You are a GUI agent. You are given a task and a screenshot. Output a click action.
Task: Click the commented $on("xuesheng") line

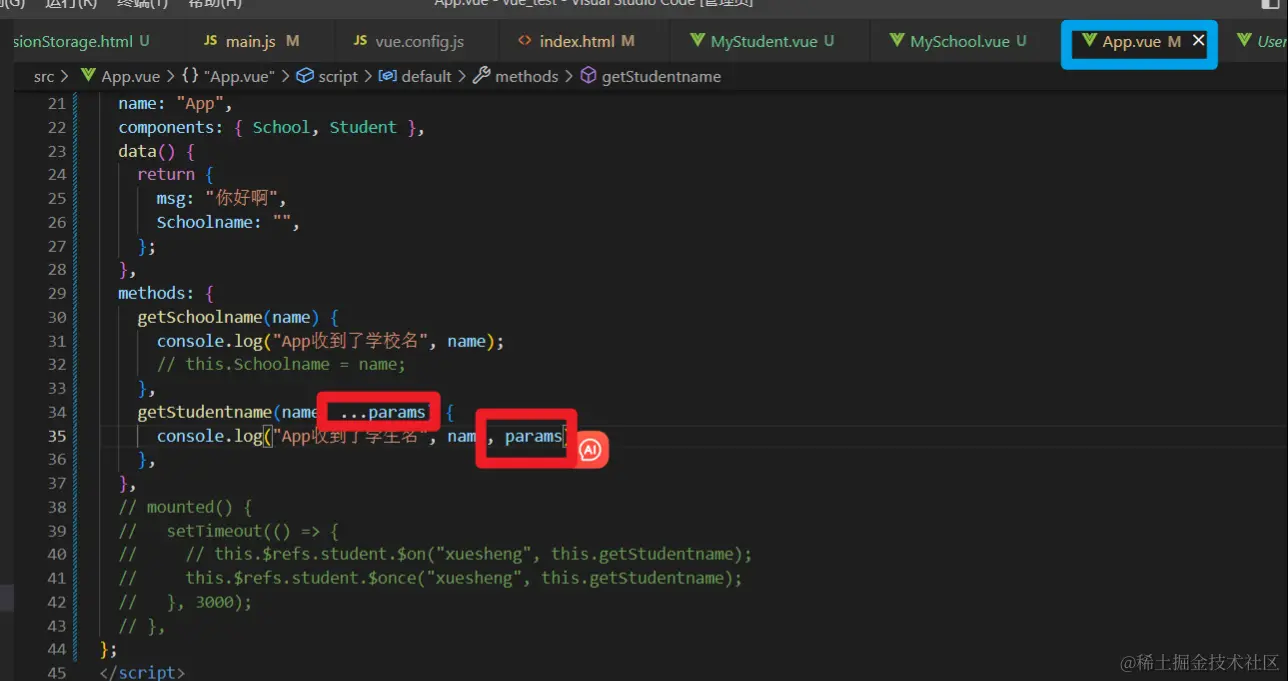pyautogui.click(x=435, y=554)
